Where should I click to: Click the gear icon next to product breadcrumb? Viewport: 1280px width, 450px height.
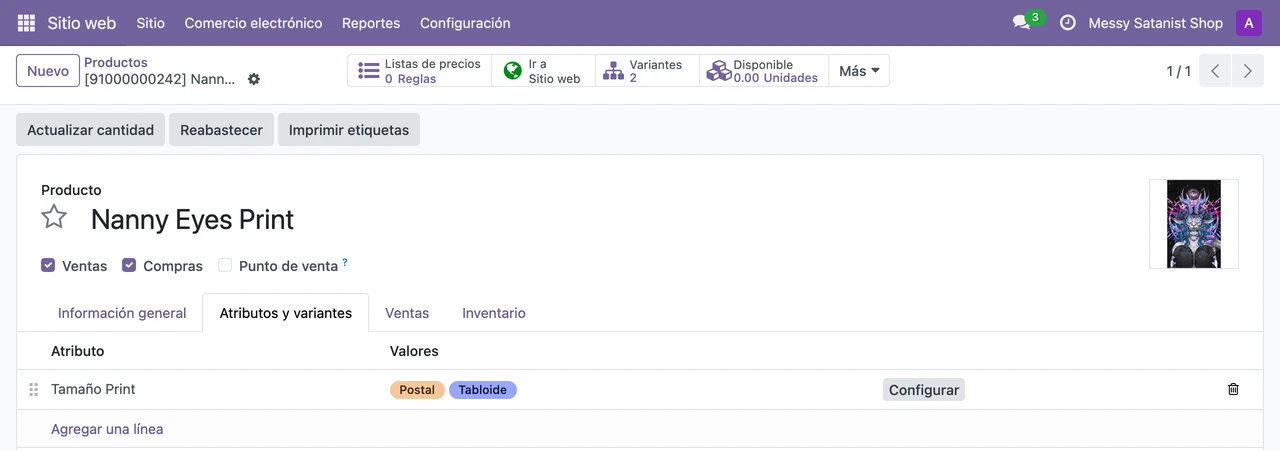pyautogui.click(x=254, y=79)
